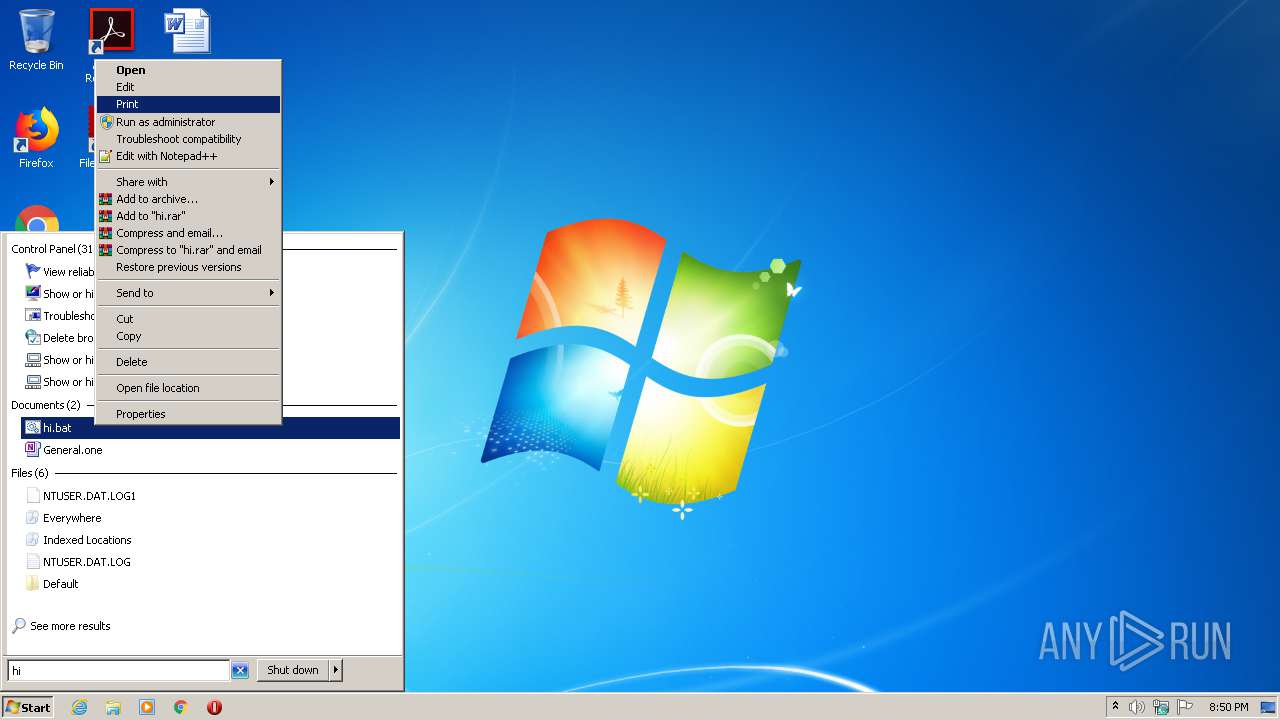Open the Indexed Locations result
The height and width of the screenshot is (720, 1280).
click(x=210, y=540)
